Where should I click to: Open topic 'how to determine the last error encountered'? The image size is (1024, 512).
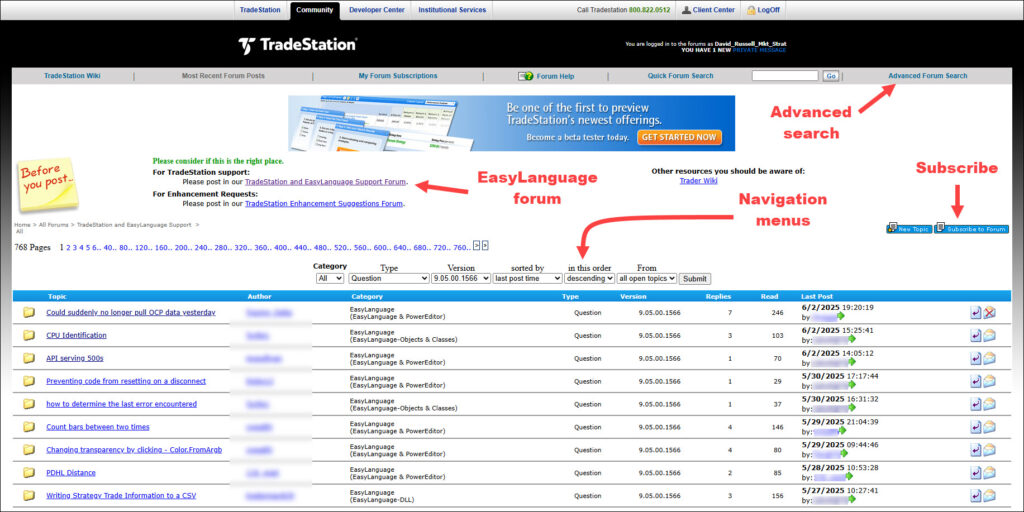click(121, 404)
